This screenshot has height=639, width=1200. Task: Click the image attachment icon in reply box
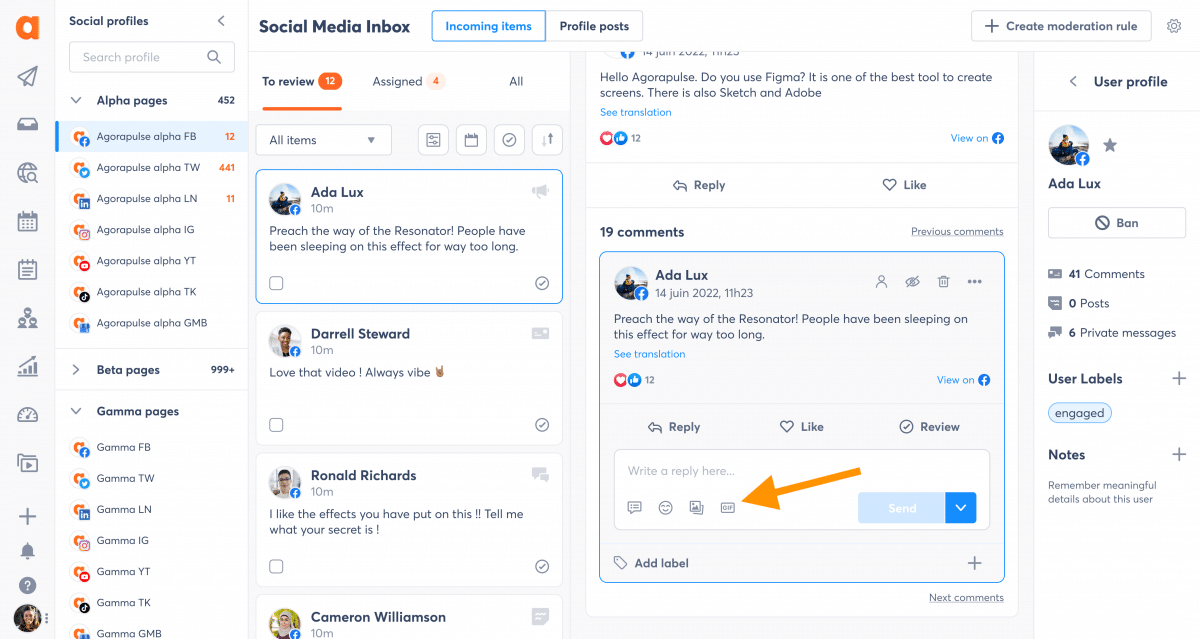696,508
